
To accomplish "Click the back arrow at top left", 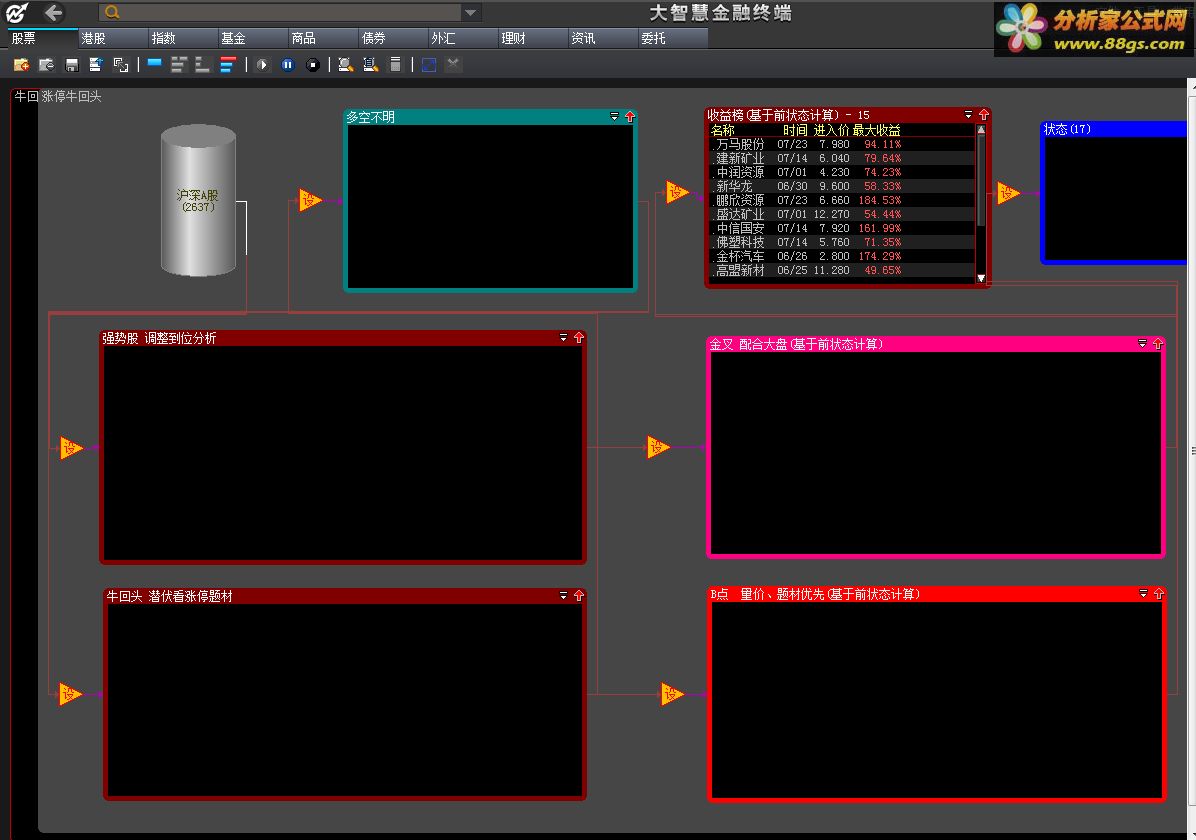I will (53, 12).
